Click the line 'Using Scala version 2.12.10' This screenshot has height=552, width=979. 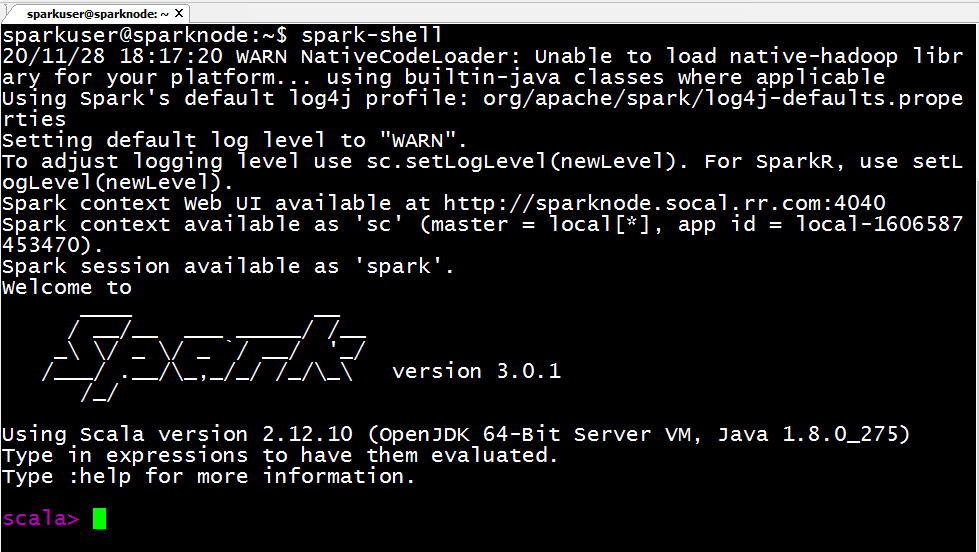177,434
